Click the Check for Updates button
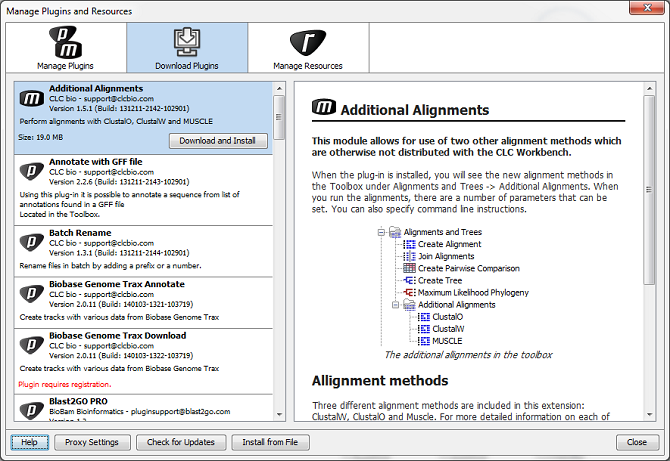This screenshot has width=670, height=461. 180,442
